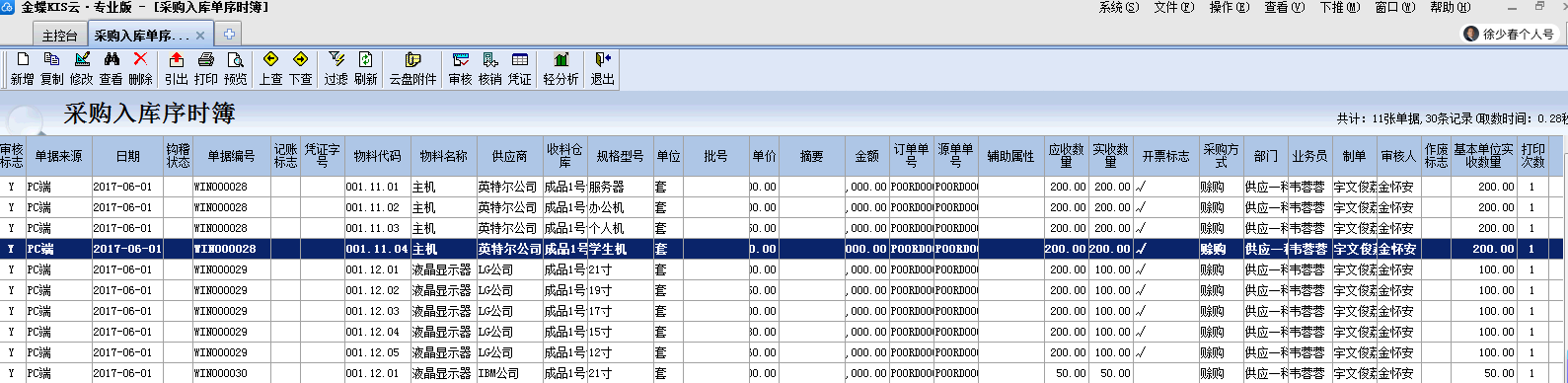
Task: Click the 新增 (New) toolbar icon
Action: click(22, 69)
